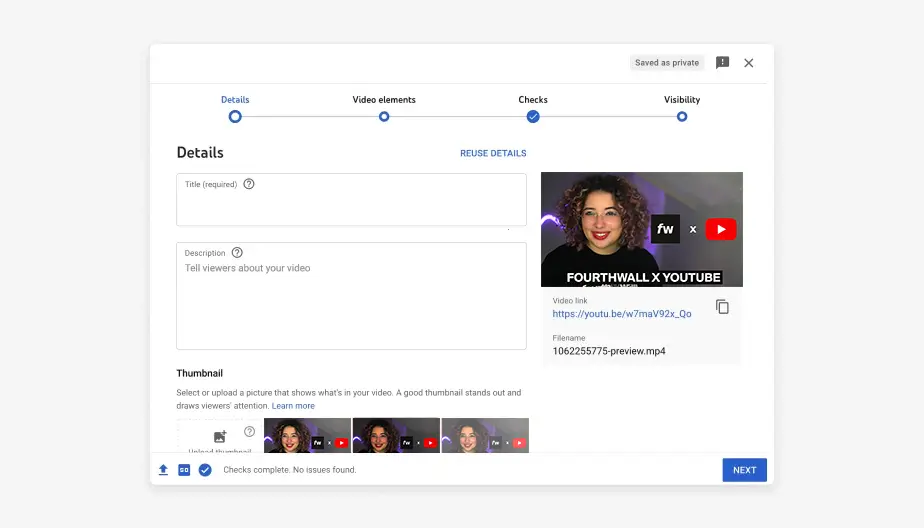Click the SD processing status icon

tap(184, 470)
